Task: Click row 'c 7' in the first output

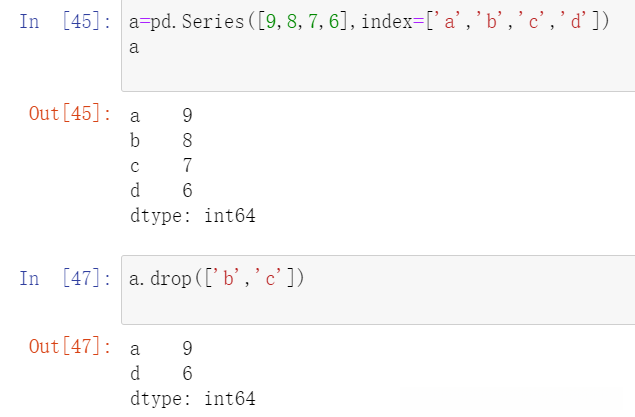Action: [x=160, y=166]
